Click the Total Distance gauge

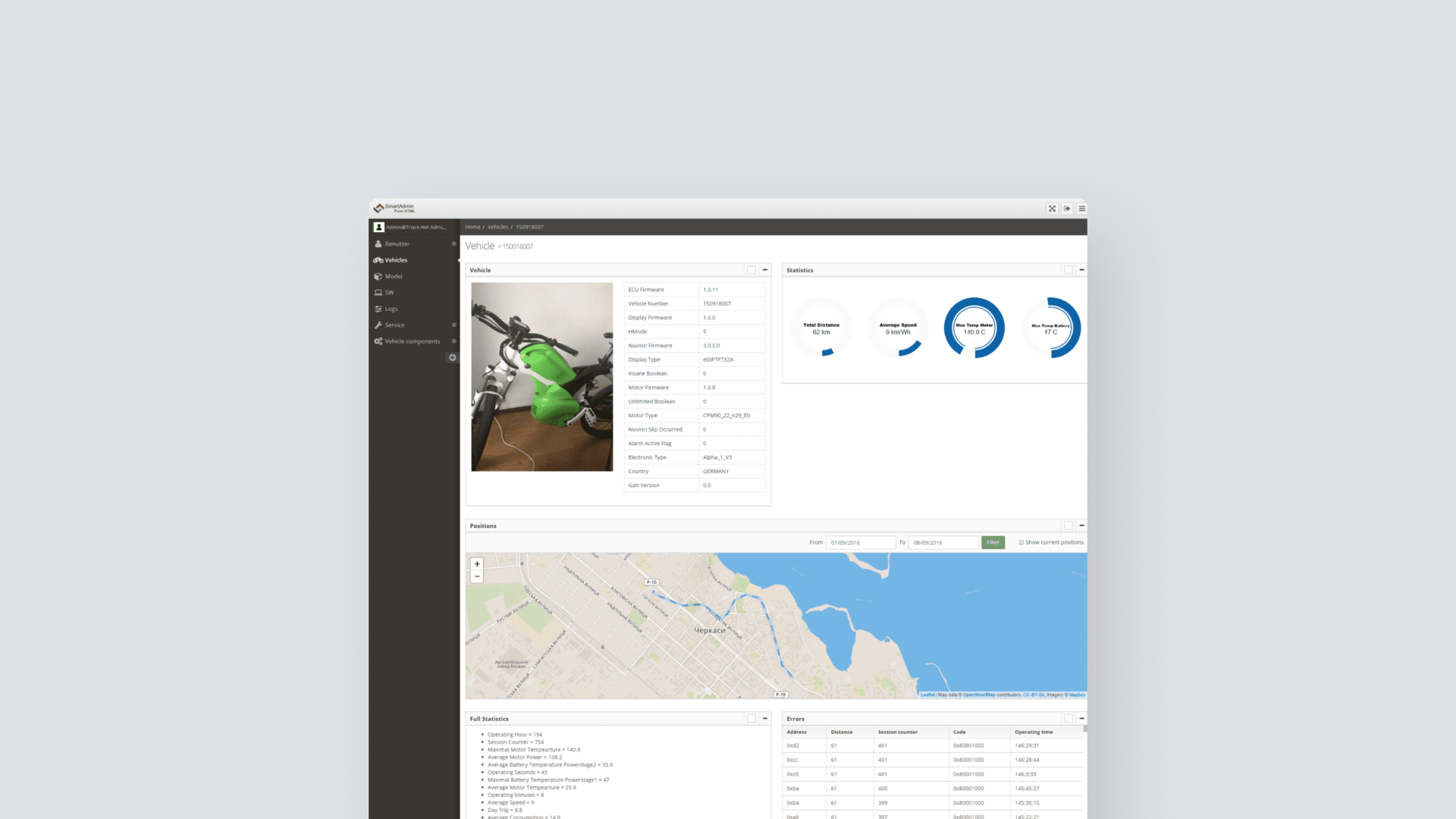821,328
